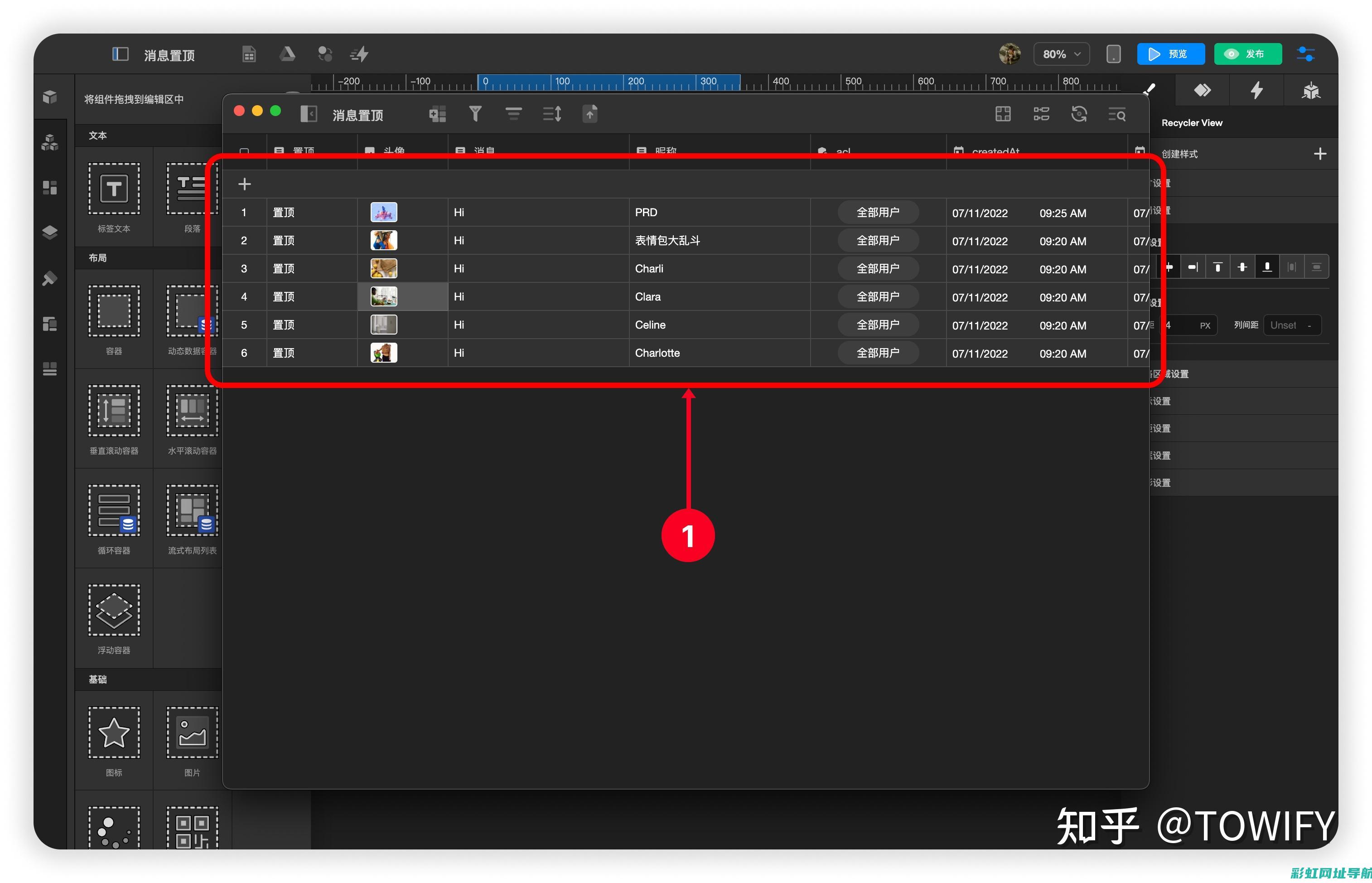The width and height of the screenshot is (1372, 883).
Task: Open the pin icon in left rail
Action: [x=50, y=279]
